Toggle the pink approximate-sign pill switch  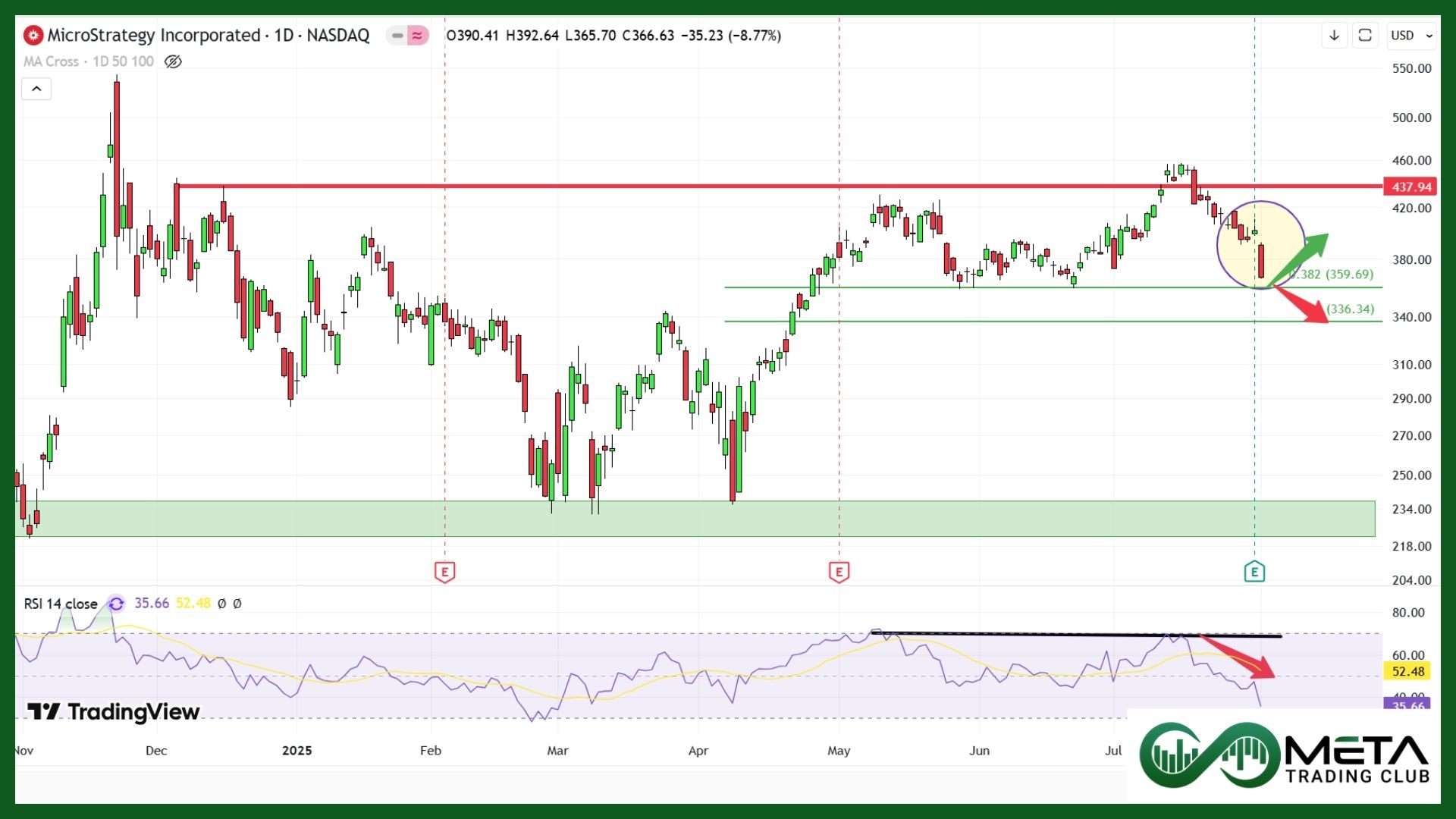(417, 35)
